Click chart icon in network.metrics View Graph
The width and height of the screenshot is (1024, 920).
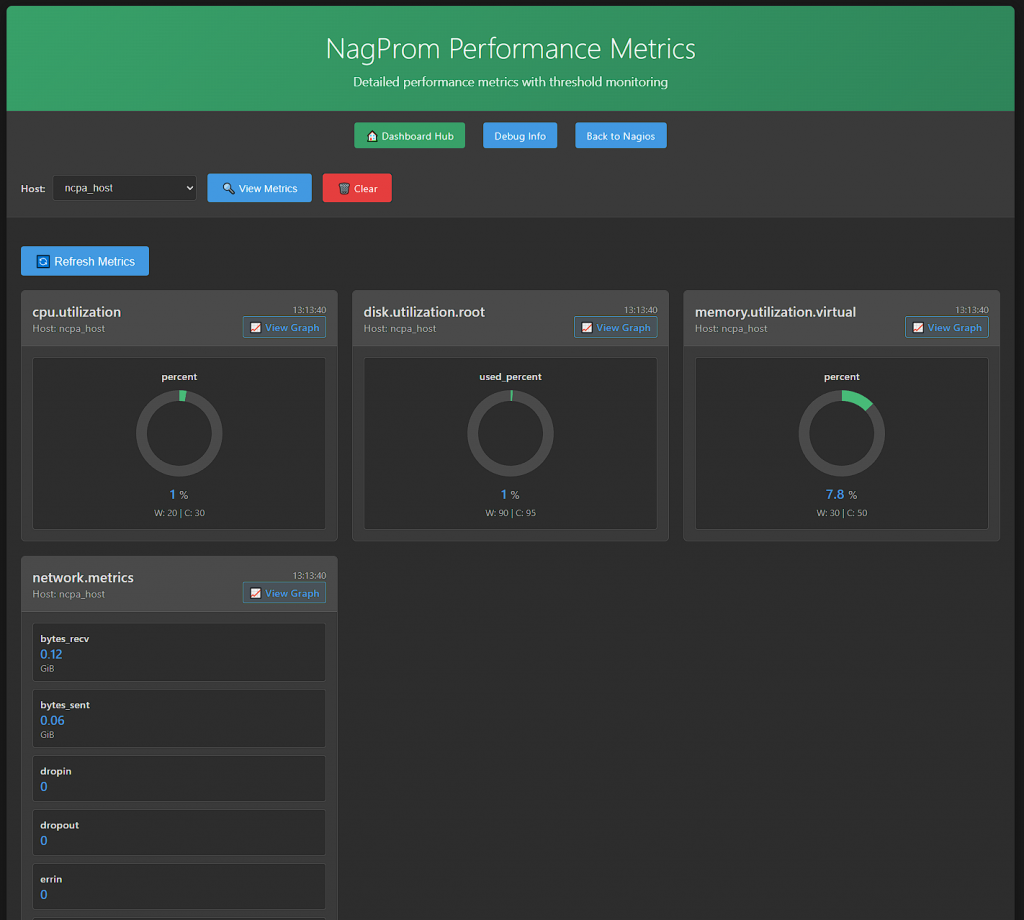256,594
